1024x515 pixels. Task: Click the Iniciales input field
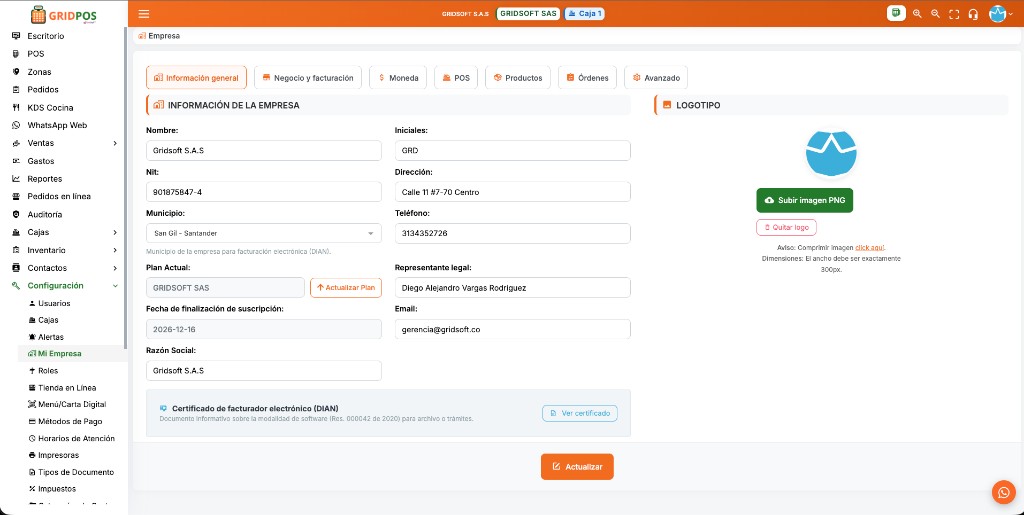513,151
